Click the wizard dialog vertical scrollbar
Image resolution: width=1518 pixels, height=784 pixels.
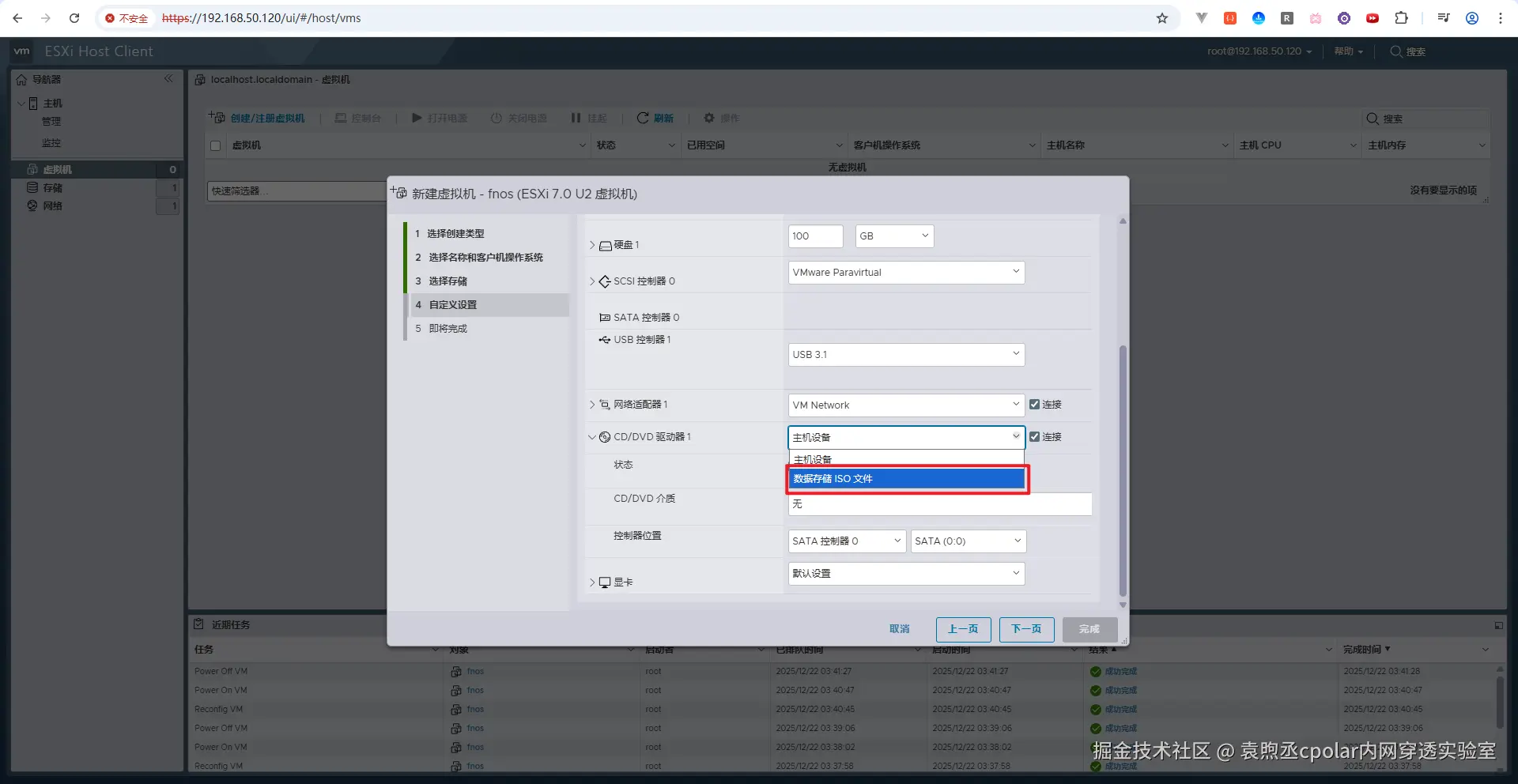(x=1123, y=471)
